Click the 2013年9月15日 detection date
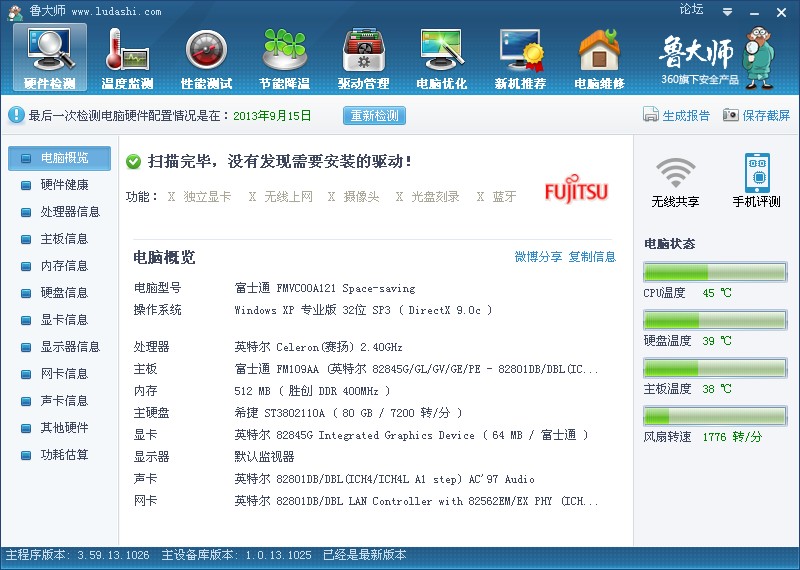Image resolution: width=800 pixels, height=570 pixels. click(x=272, y=116)
